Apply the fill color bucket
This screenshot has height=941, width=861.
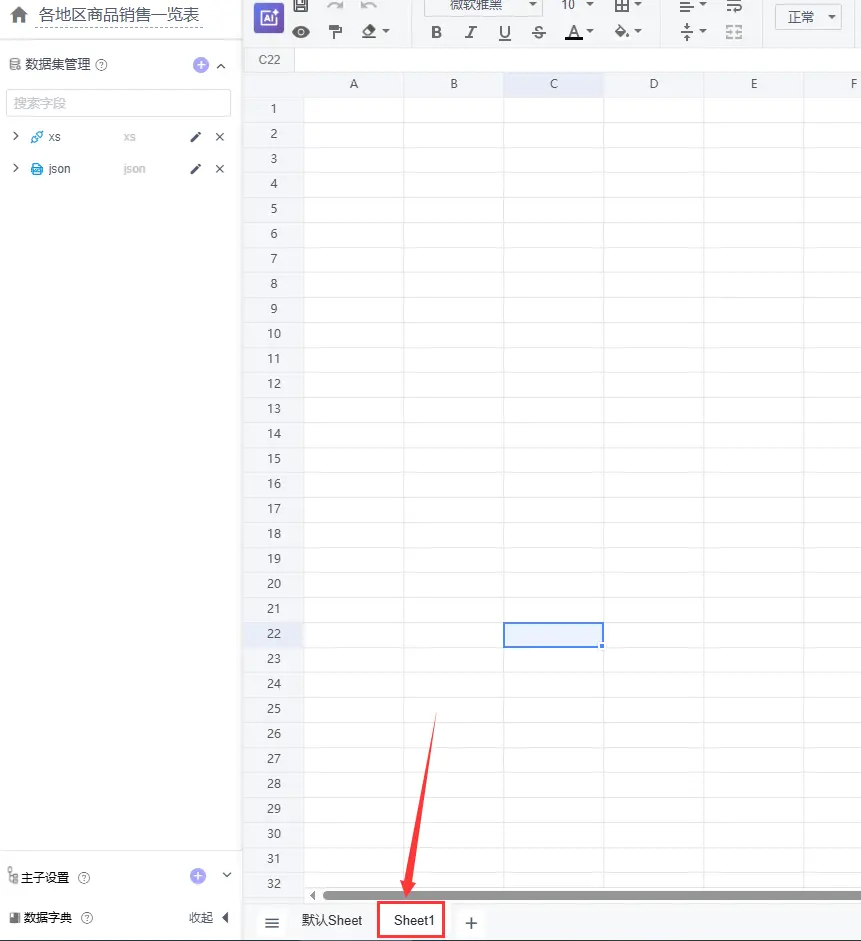pos(622,31)
